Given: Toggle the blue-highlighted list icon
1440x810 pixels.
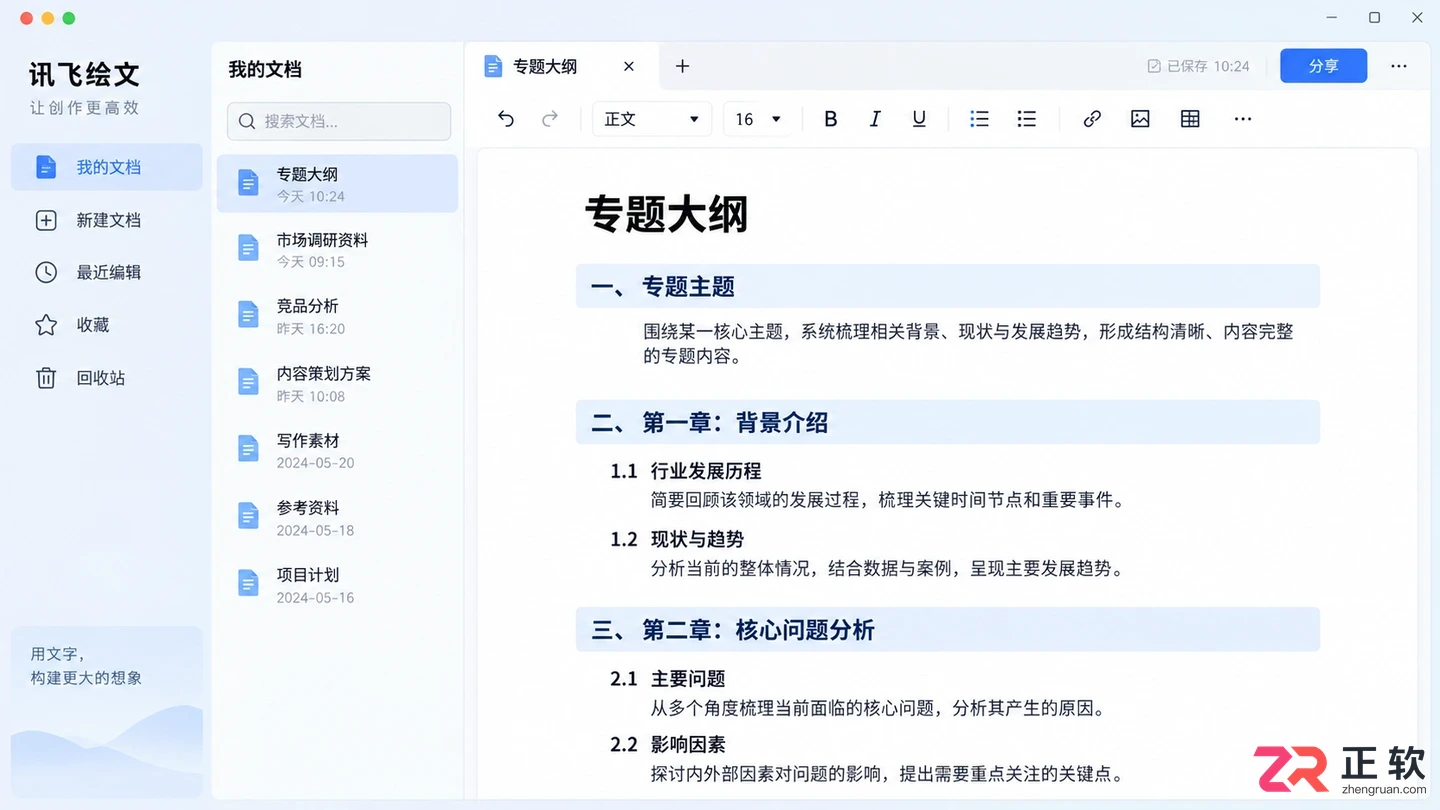Looking at the screenshot, I should pyautogui.click(x=979, y=119).
